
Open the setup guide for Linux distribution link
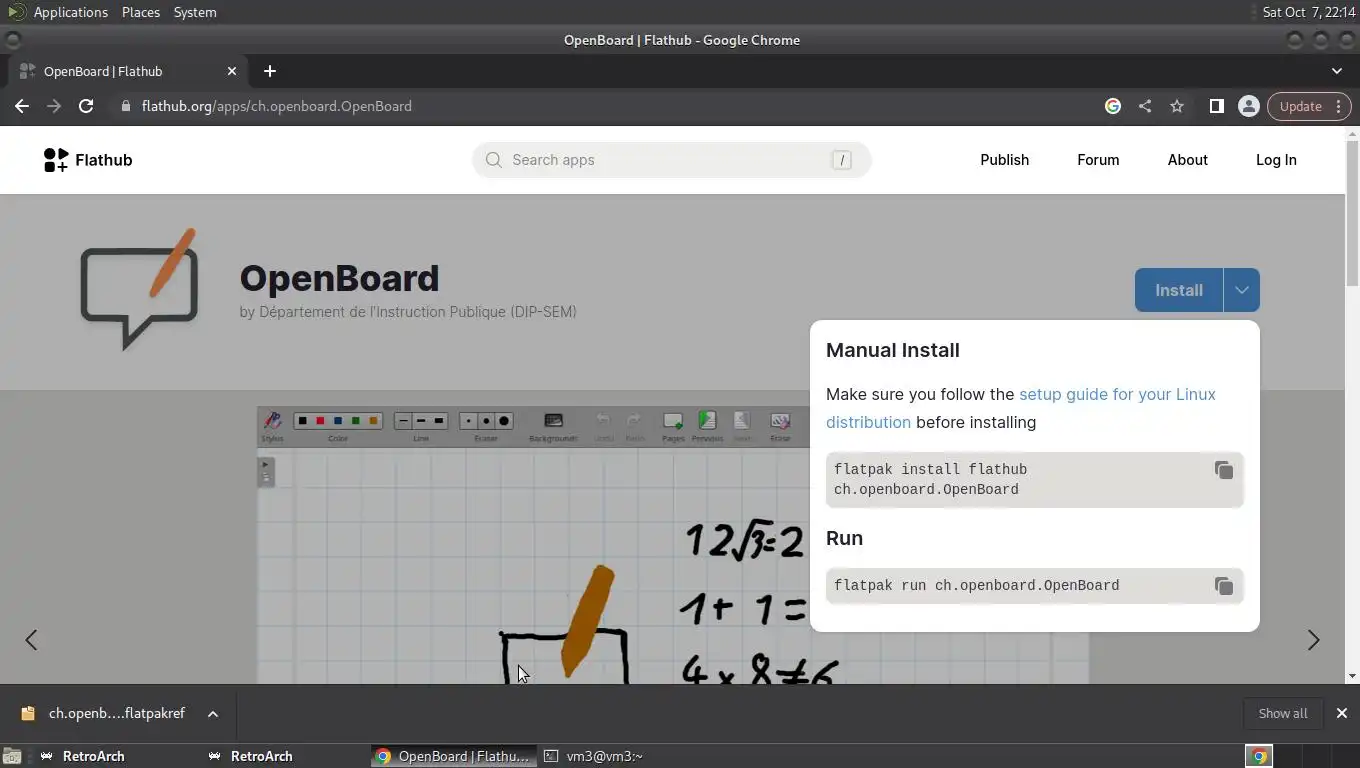(1021, 408)
